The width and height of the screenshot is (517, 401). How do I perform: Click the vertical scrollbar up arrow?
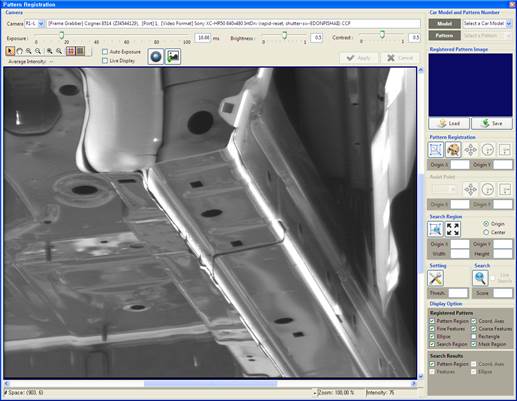point(421,70)
